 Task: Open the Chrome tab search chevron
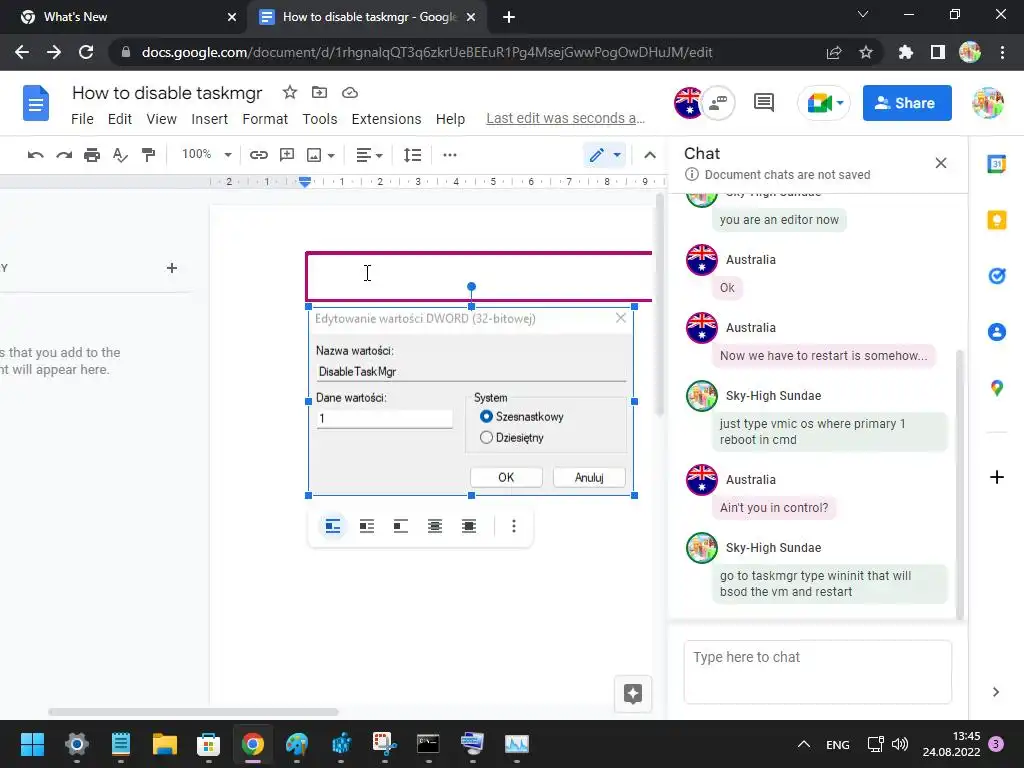point(863,14)
